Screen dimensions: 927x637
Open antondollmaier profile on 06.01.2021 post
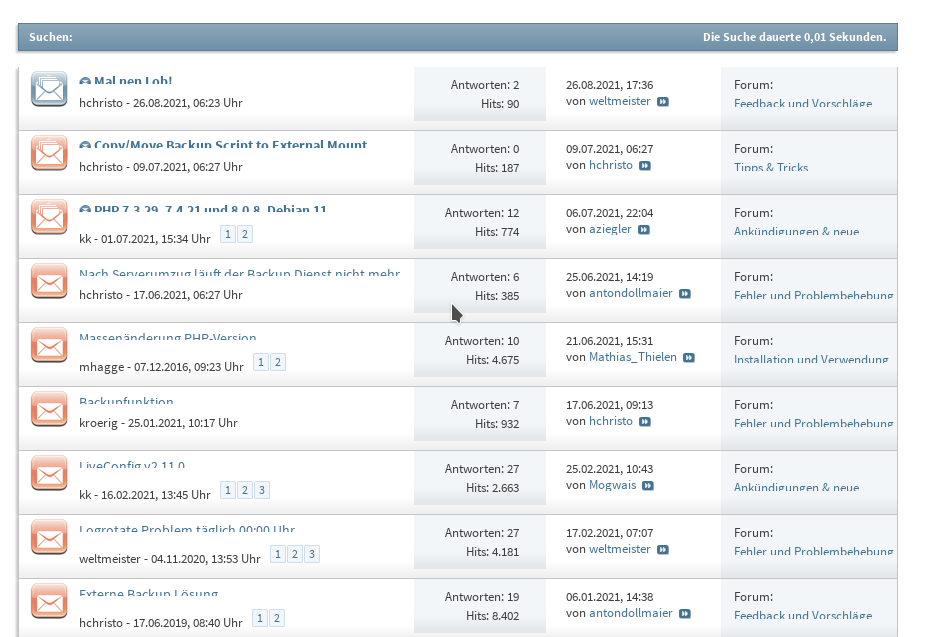pyautogui.click(x=631, y=613)
